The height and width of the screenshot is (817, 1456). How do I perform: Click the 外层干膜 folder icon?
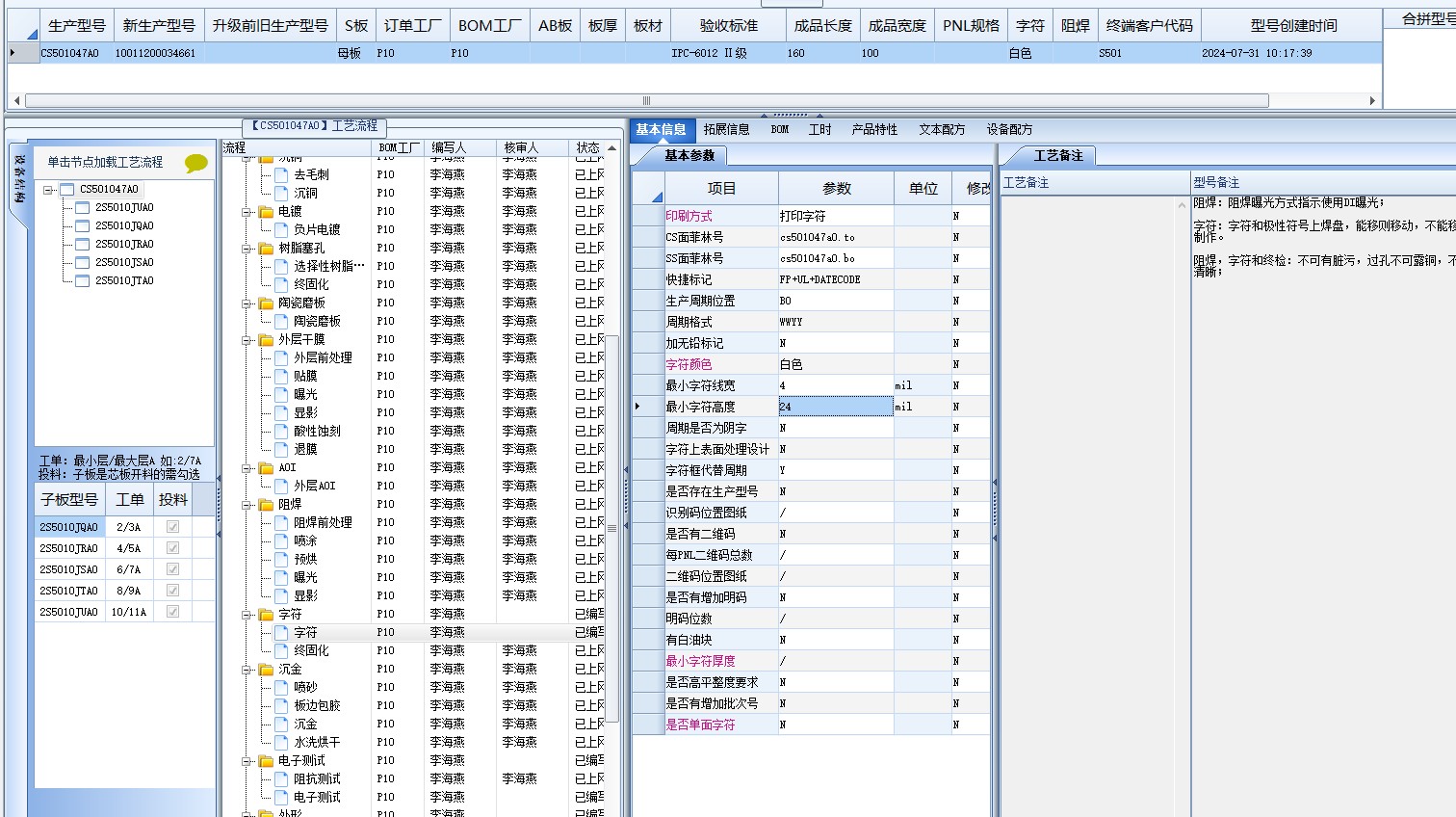[267, 340]
